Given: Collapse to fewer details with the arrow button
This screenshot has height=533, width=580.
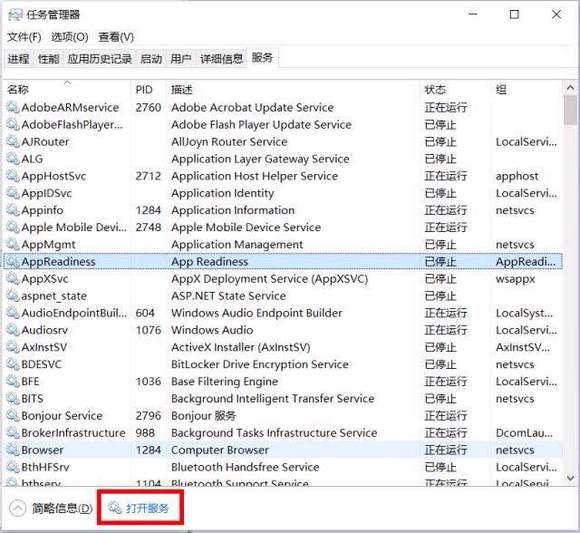Looking at the screenshot, I should (17, 508).
